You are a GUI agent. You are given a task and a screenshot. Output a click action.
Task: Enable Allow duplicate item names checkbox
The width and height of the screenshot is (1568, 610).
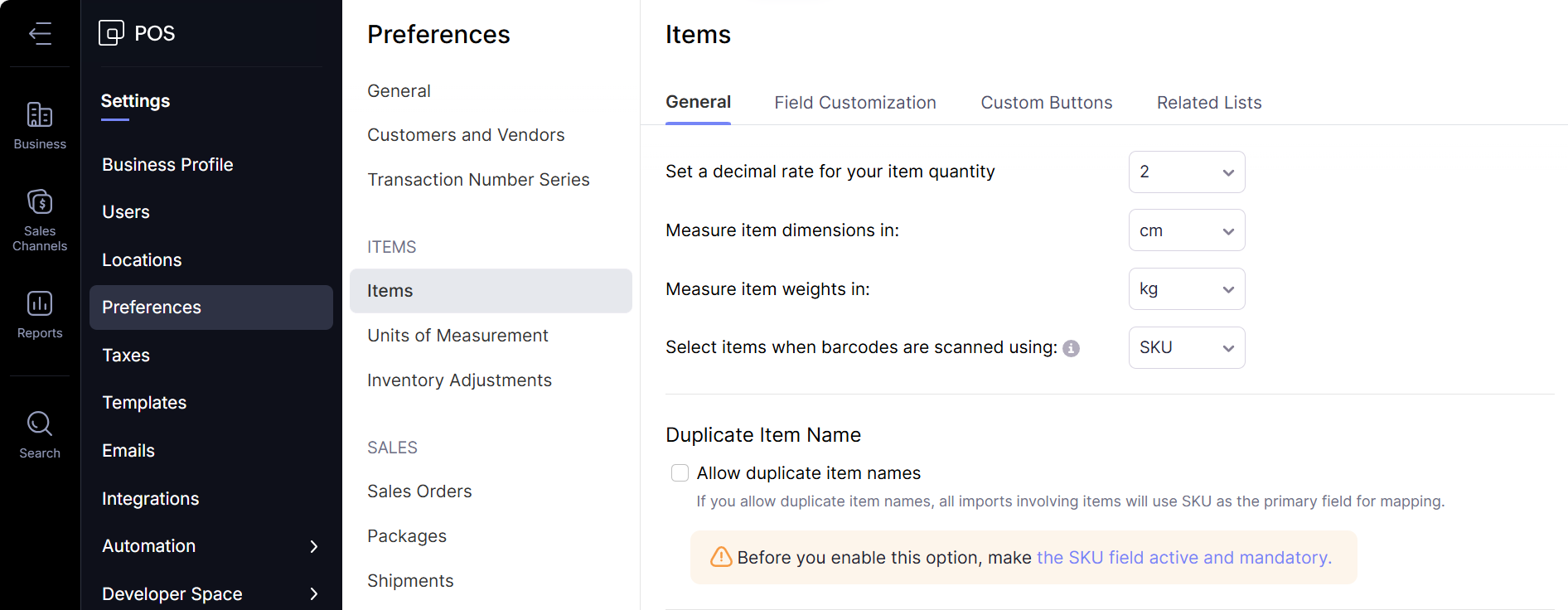680,473
